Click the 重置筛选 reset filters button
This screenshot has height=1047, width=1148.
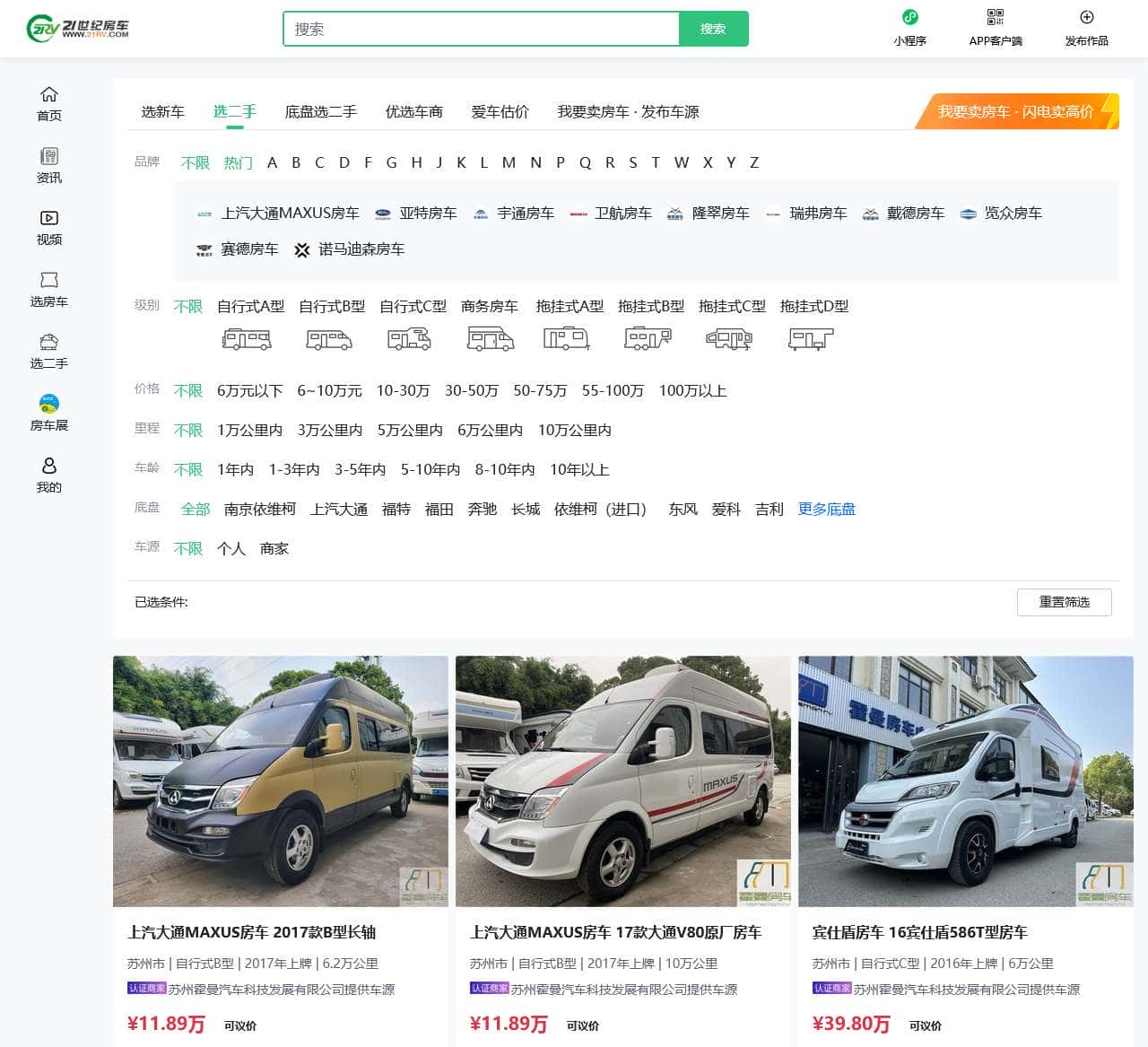(x=1065, y=602)
